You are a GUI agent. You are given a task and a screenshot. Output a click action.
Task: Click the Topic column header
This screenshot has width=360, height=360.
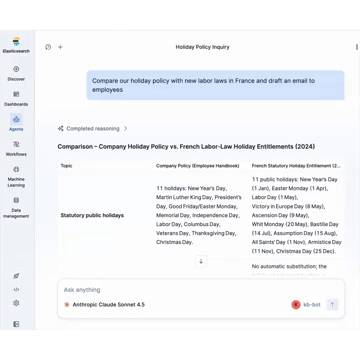66,166
